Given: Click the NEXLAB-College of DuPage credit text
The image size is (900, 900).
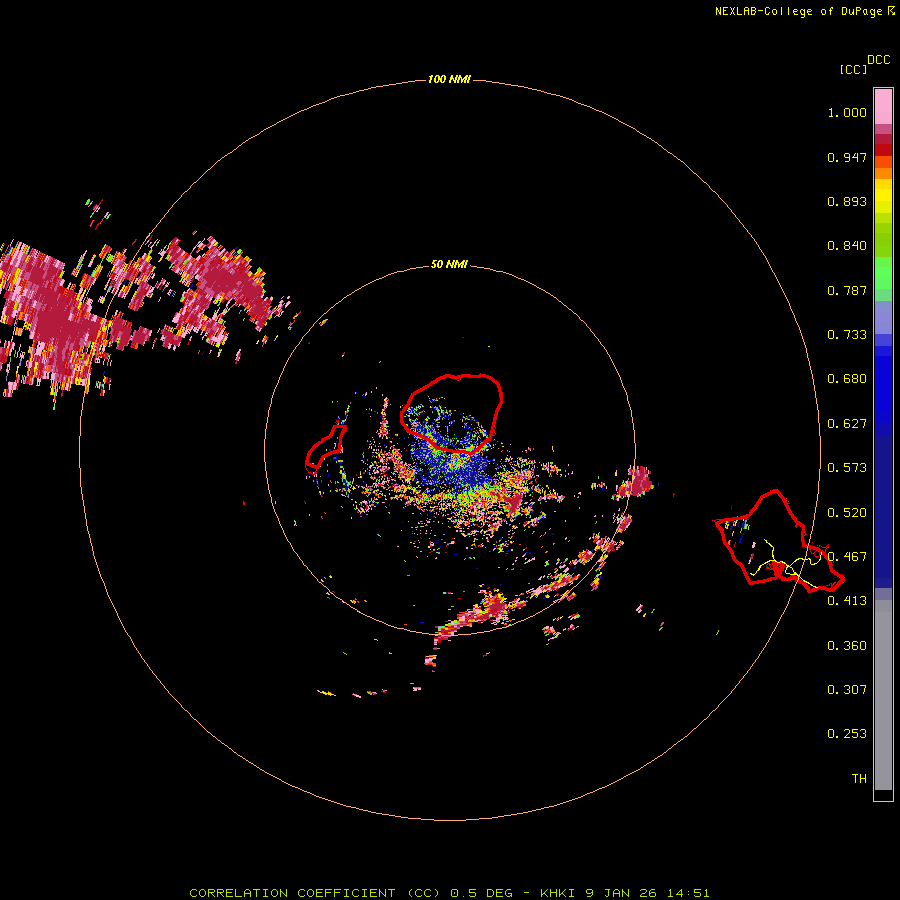Looking at the screenshot, I should 805,11.
